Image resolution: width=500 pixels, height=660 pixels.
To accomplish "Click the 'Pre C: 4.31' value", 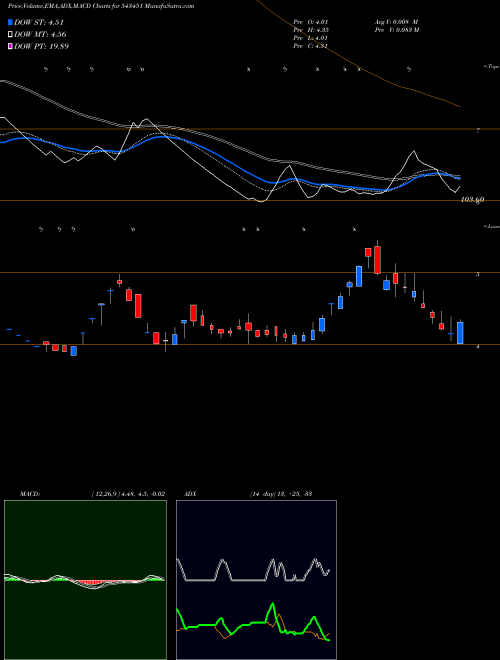I will click(311, 46).
